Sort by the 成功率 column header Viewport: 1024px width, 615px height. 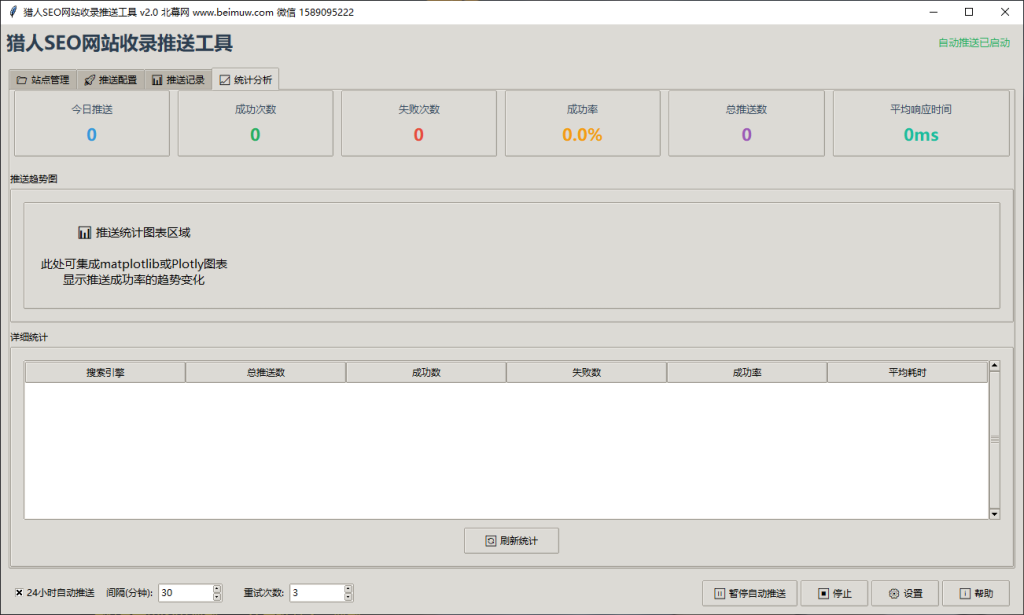(746, 373)
